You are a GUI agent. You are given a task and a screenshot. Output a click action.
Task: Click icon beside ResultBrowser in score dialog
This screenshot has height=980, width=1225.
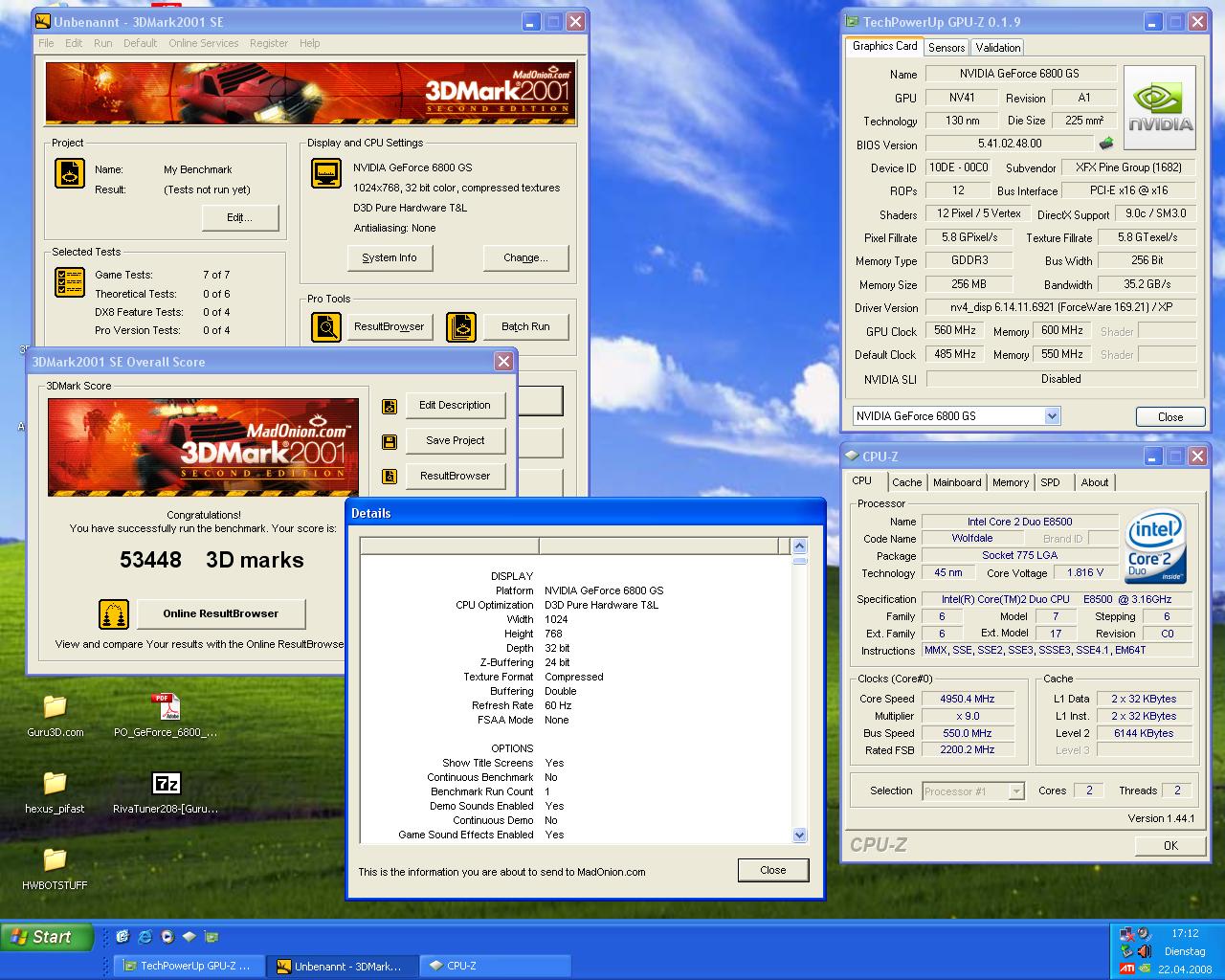click(x=390, y=477)
